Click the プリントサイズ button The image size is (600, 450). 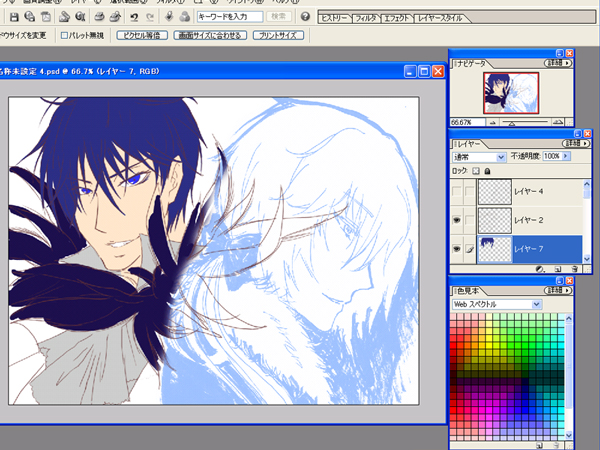click(278, 36)
